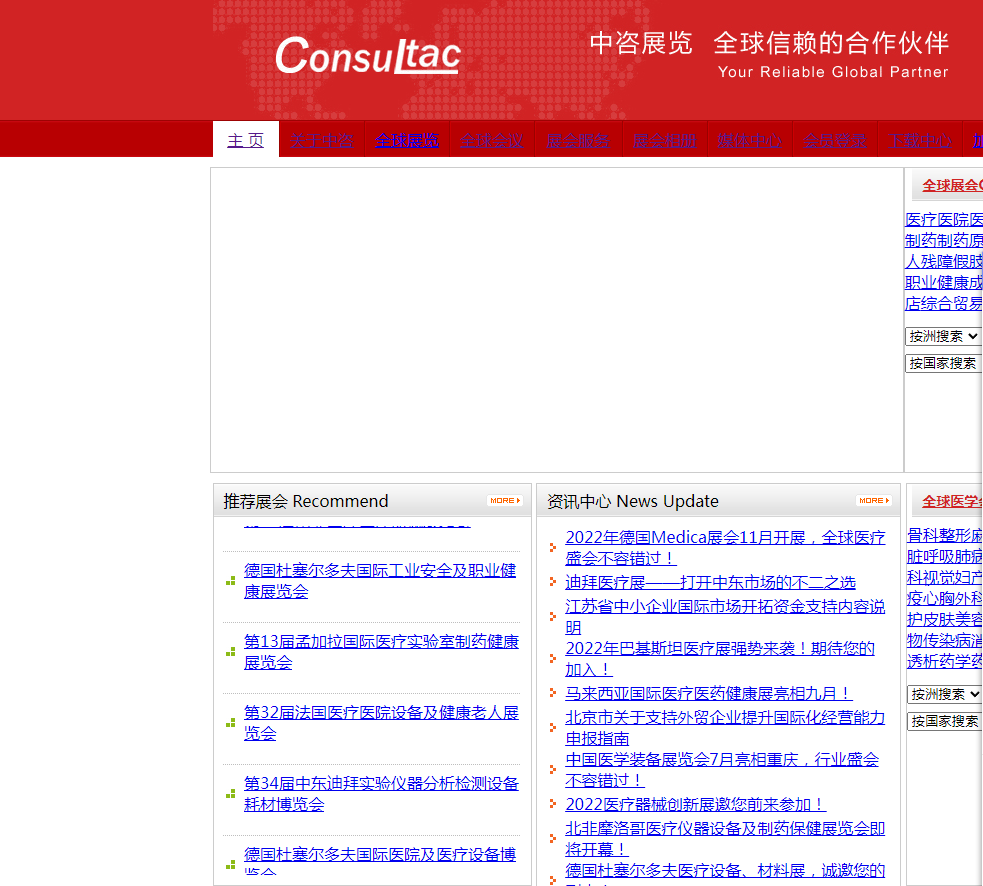Click orange arrow bullet beside 迪拜医疗展 news
The height and width of the screenshot is (886, 983).
tap(552, 582)
